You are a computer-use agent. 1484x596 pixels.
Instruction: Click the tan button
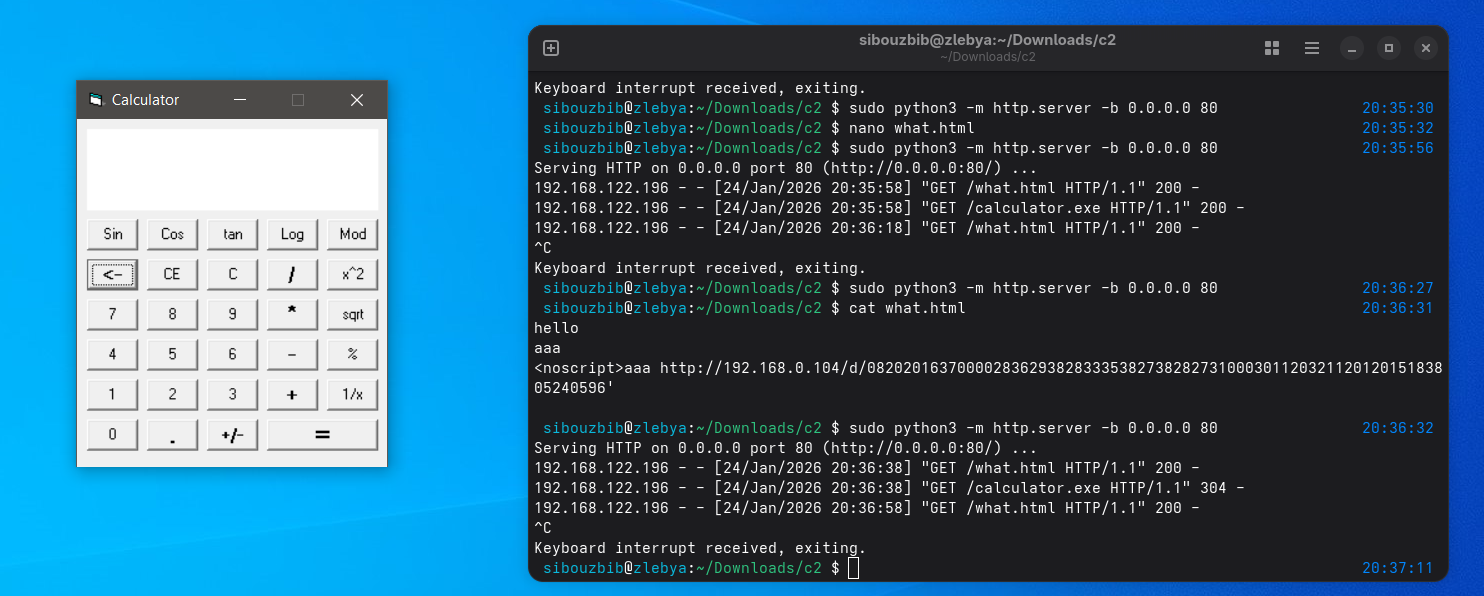click(232, 234)
